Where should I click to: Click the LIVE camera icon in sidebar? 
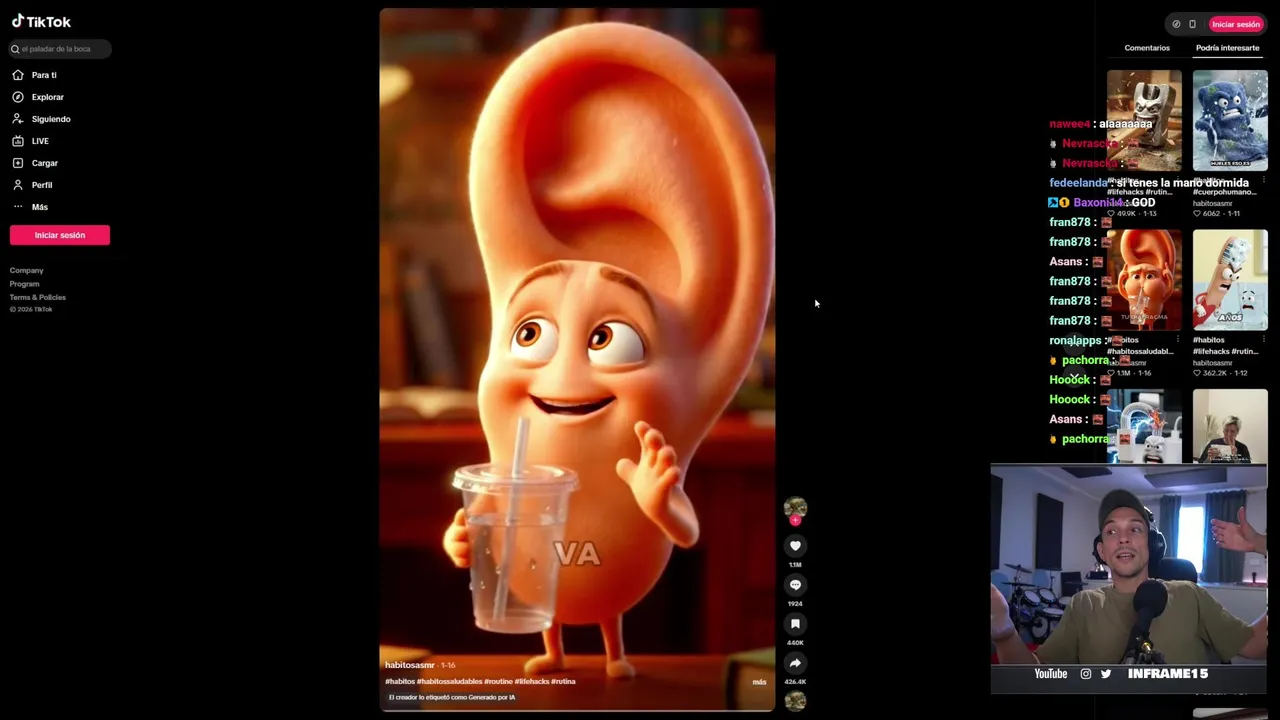18,141
